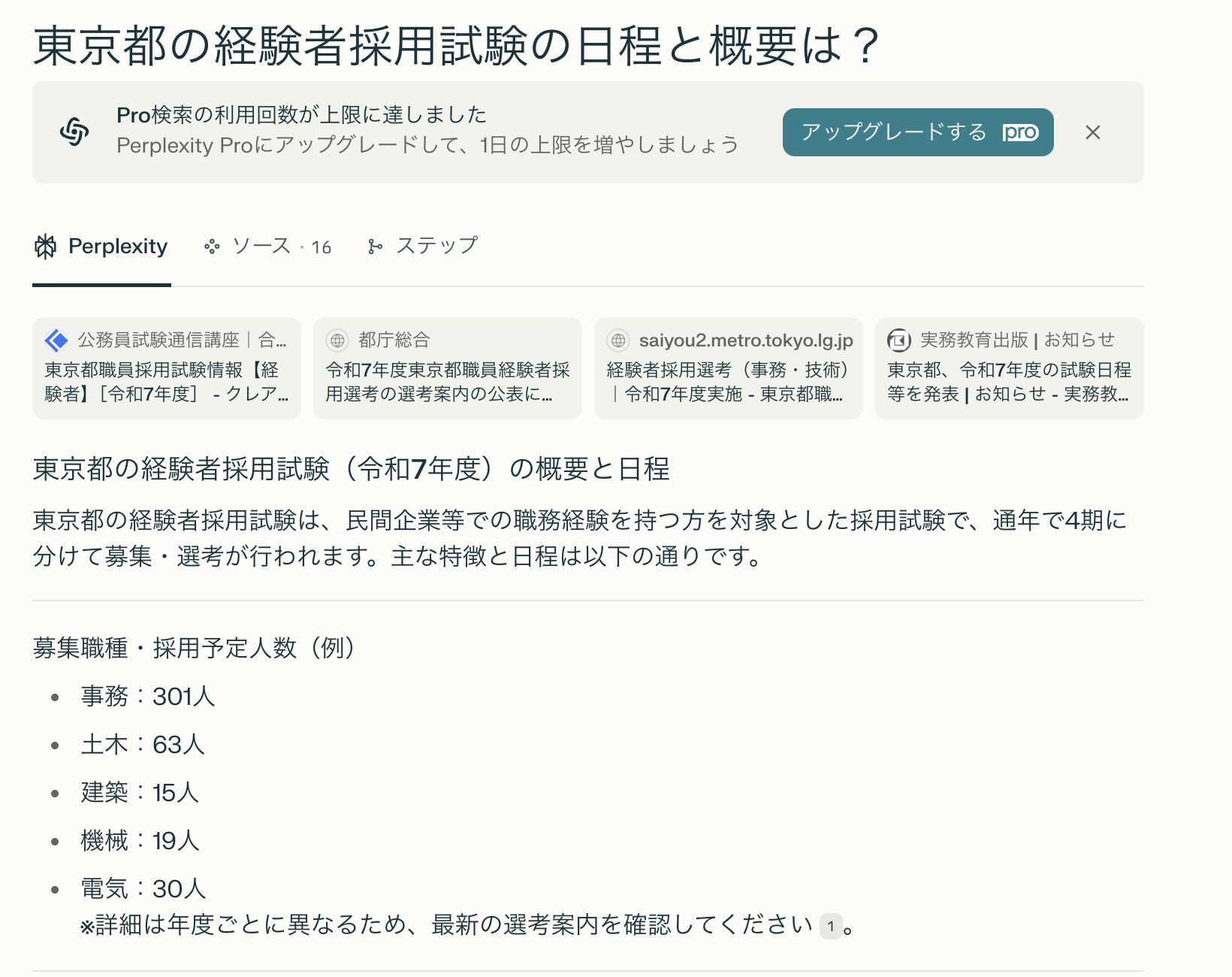
Task: Open the 都庁総合 source card
Action: pyautogui.click(x=448, y=368)
